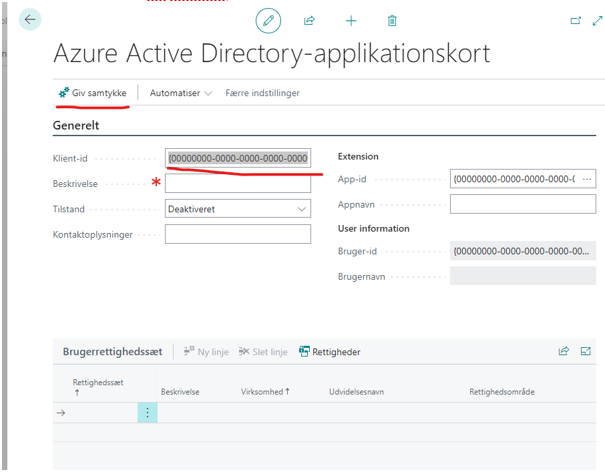Screen dimensions: 605x475
Task: Open the share icon at top
Action: pos(309,20)
